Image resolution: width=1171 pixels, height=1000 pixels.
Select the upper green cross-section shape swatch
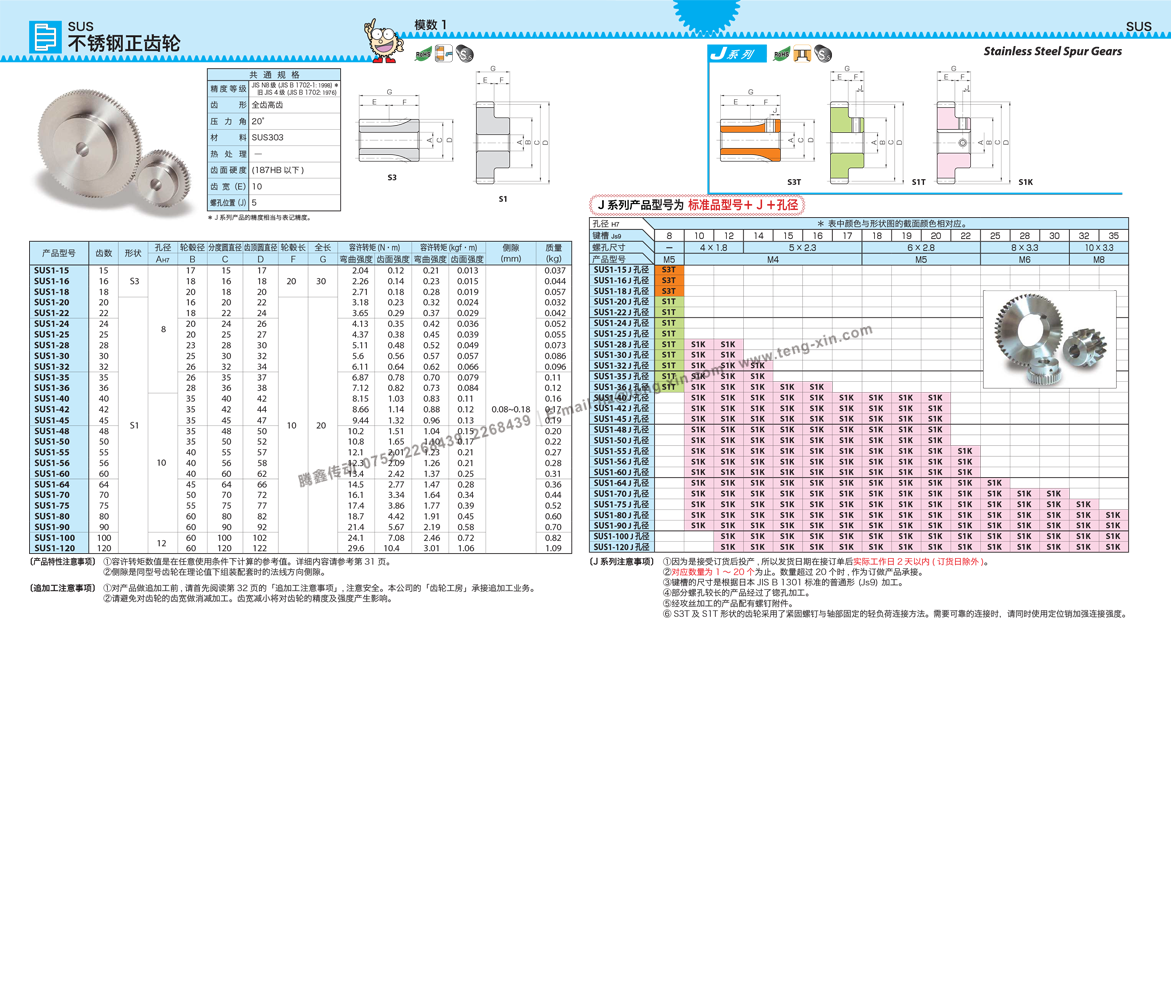tap(846, 121)
